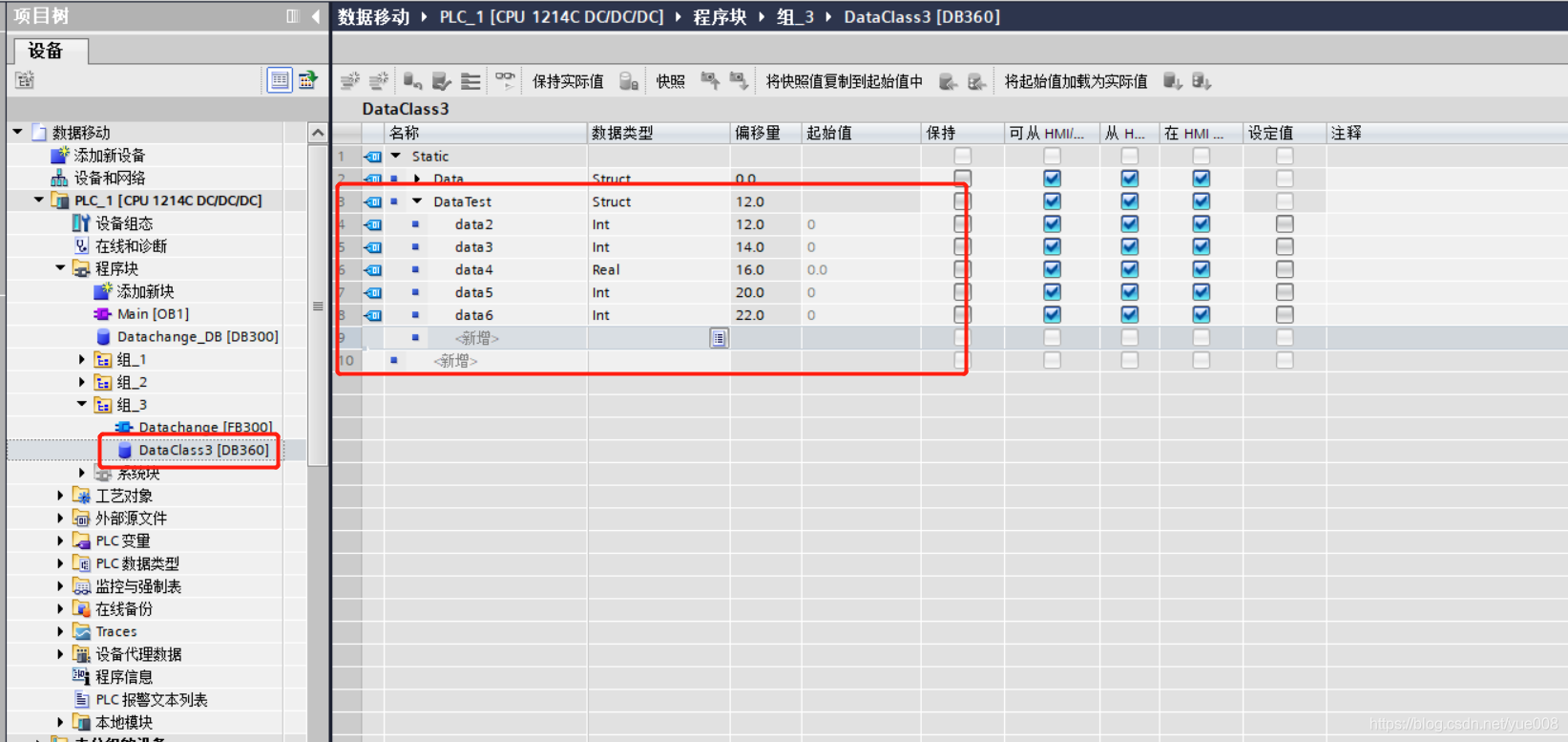Click the 在线和诊断 diagnostics icon
Viewport: 1568px width, 742px height.
[x=81, y=246]
